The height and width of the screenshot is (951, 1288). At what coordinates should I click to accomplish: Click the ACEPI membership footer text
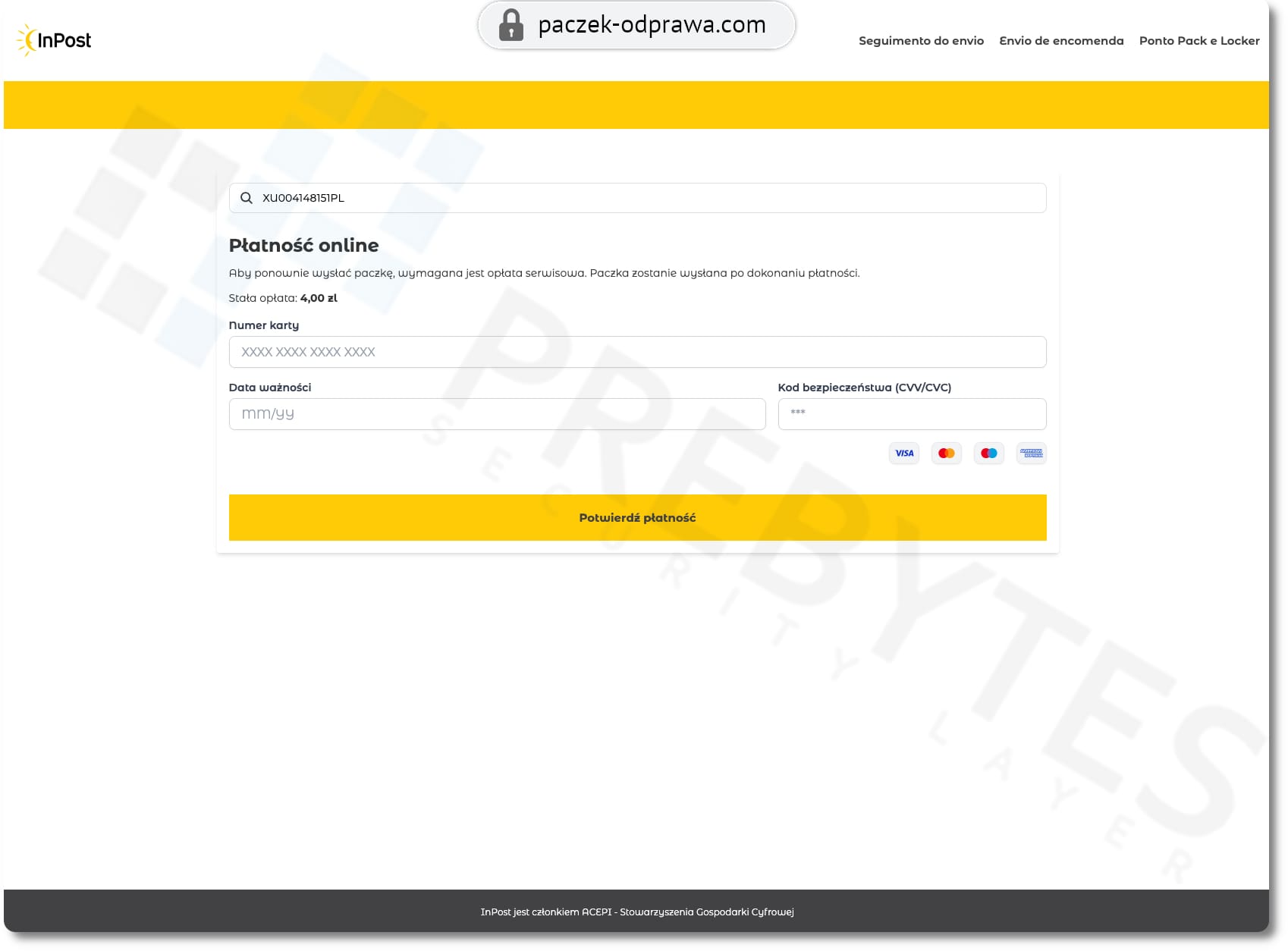pyautogui.click(x=636, y=912)
